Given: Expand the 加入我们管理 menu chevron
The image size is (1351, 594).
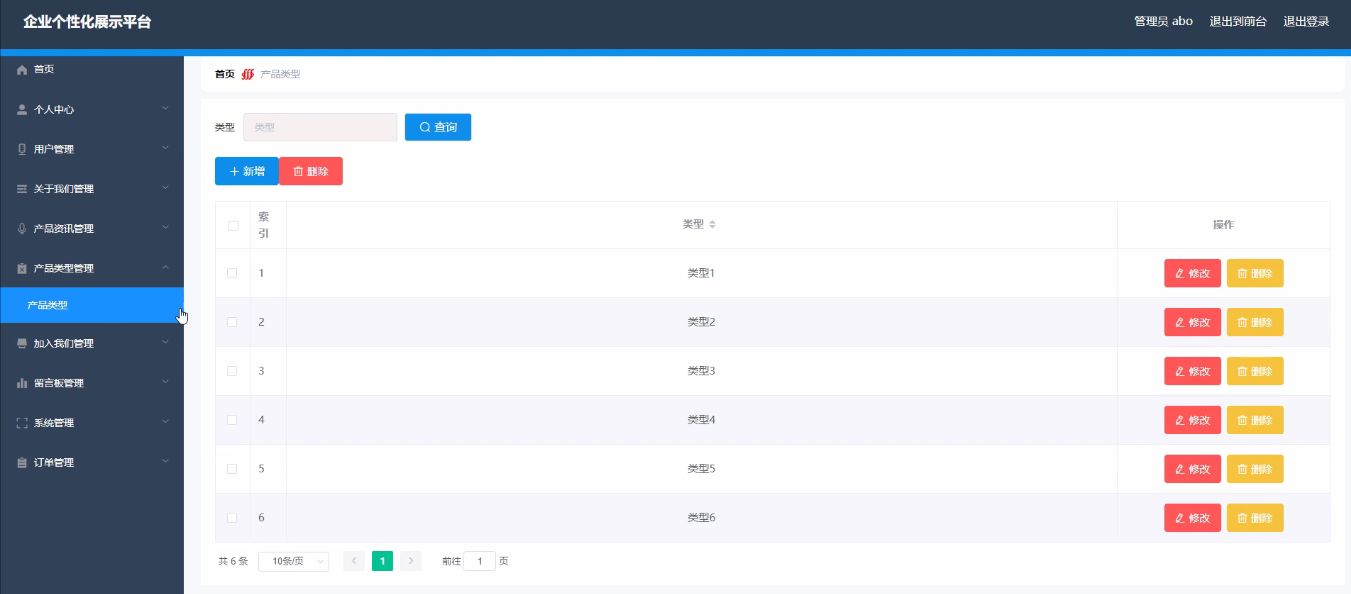Looking at the screenshot, I should click(x=166, y=342).
